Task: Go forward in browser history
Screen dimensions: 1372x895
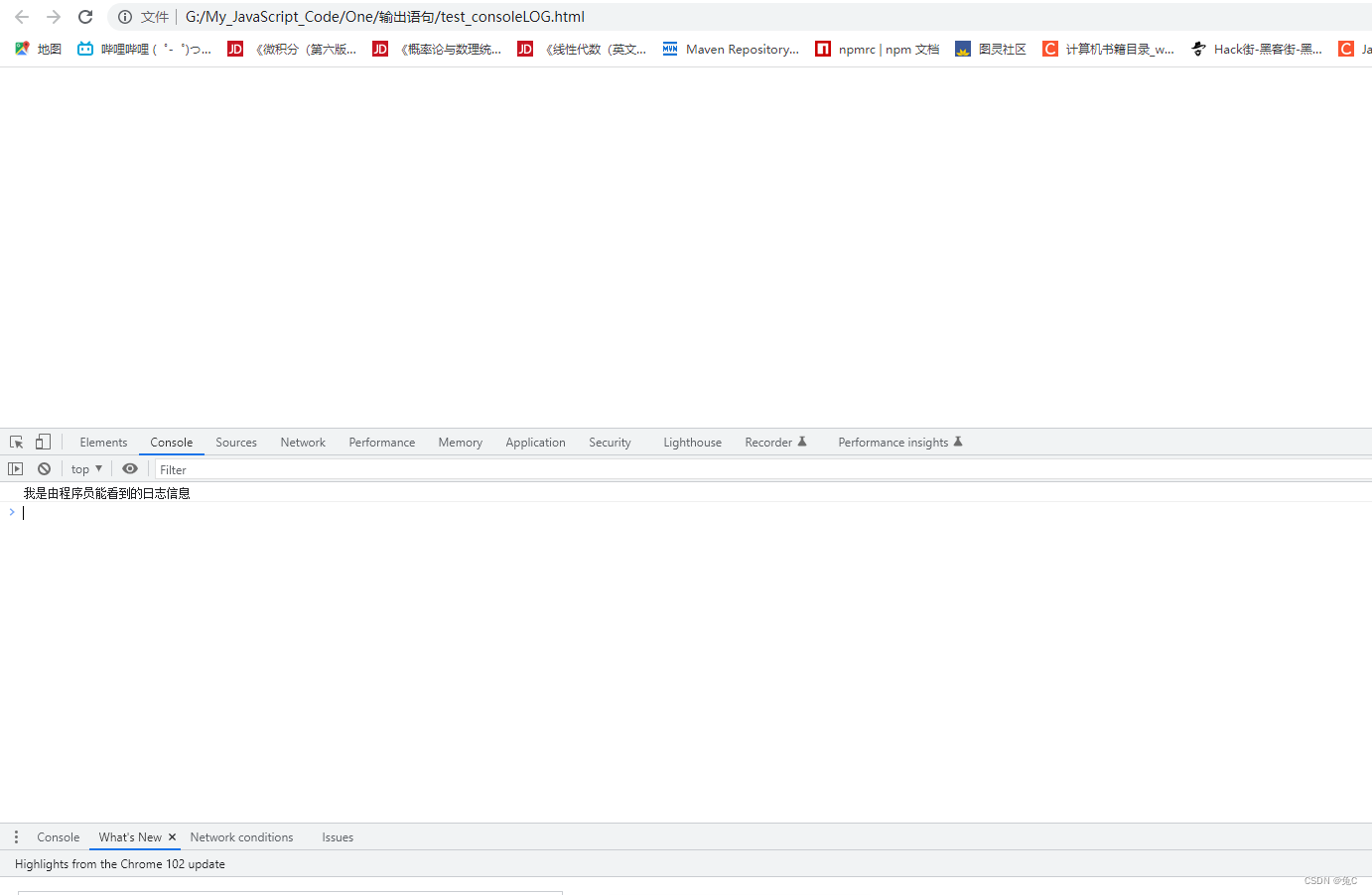Action: click(54, 17)
